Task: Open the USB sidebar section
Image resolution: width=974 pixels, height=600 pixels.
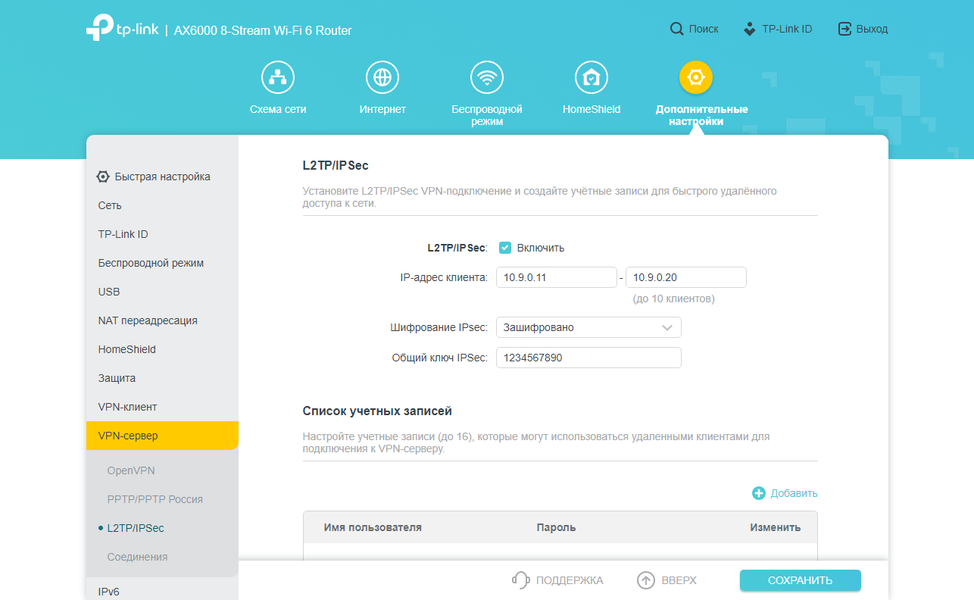Action: click(162, 292)
